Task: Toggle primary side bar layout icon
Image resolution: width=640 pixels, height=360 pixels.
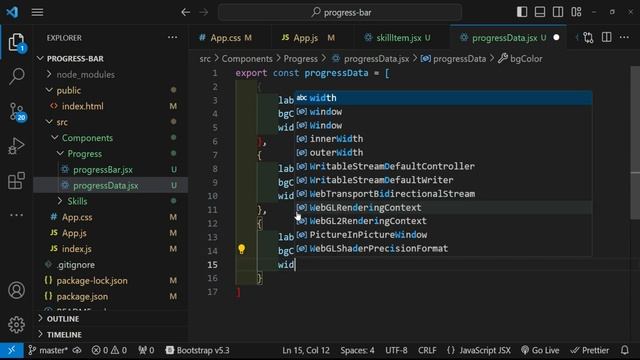Action: (522, 12)
